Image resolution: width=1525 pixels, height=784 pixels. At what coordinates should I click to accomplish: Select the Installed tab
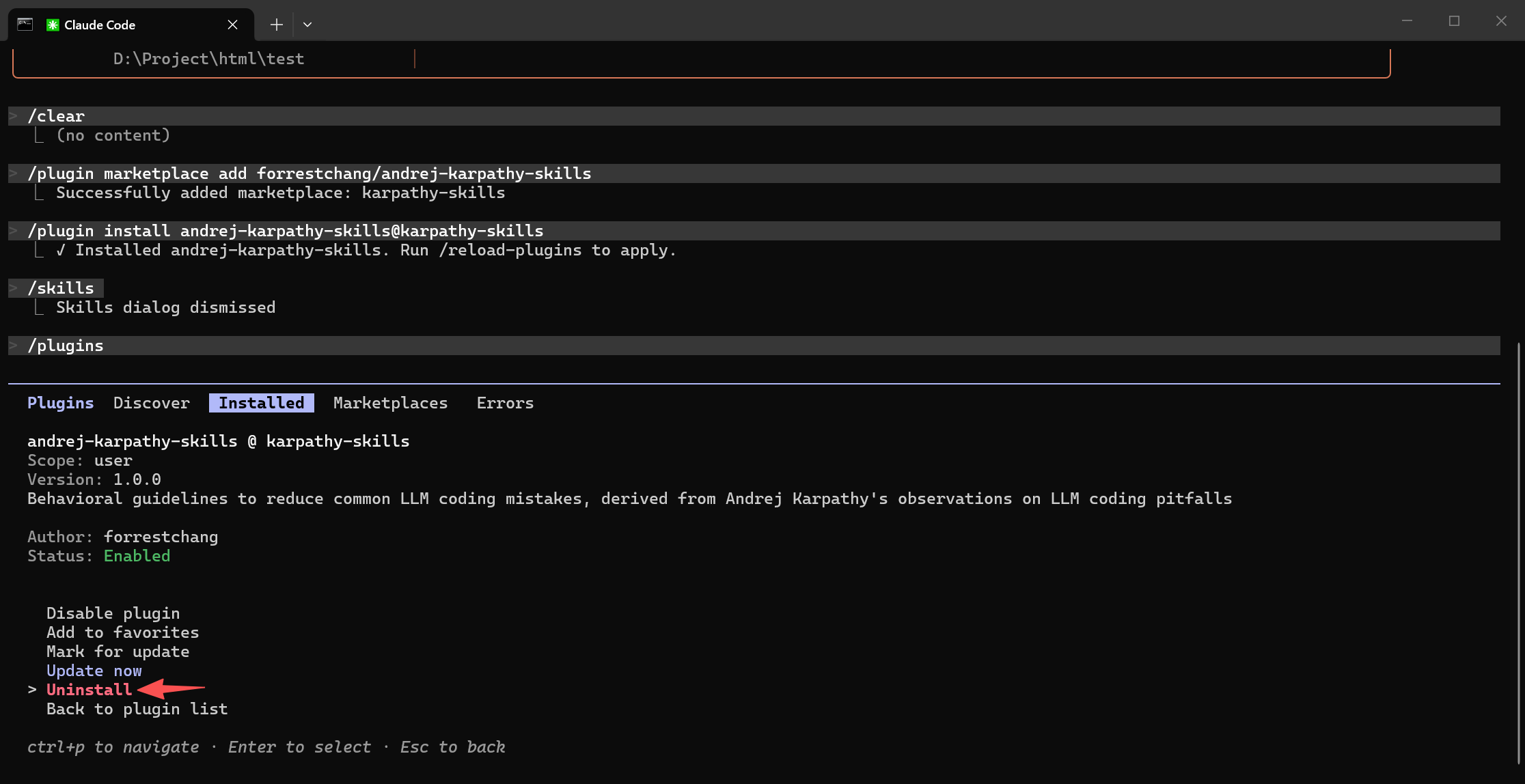pos(262,403)
